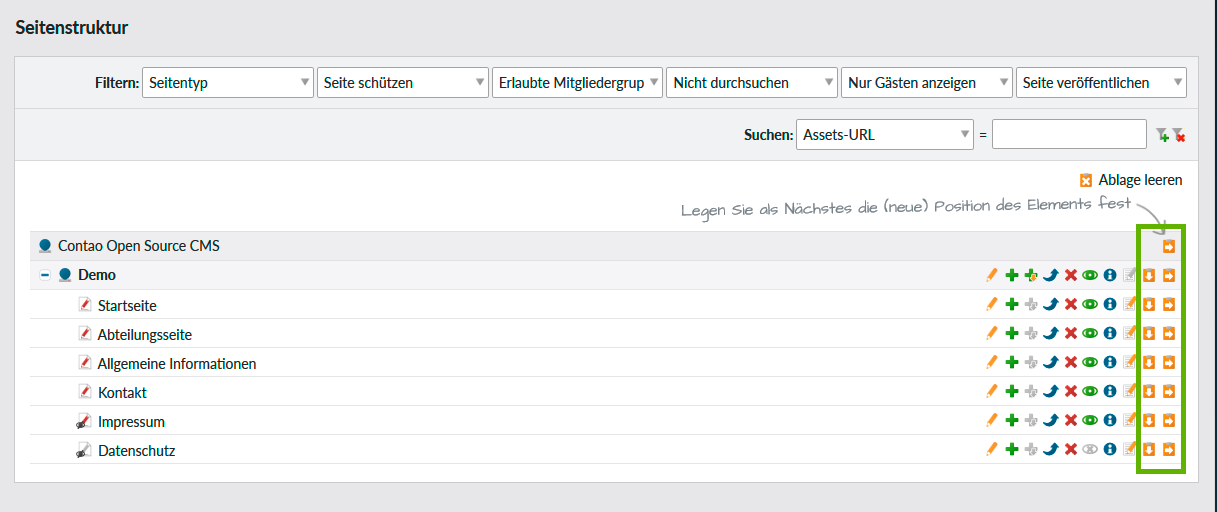
Task: Click the search text input field
Action: 1068,134
